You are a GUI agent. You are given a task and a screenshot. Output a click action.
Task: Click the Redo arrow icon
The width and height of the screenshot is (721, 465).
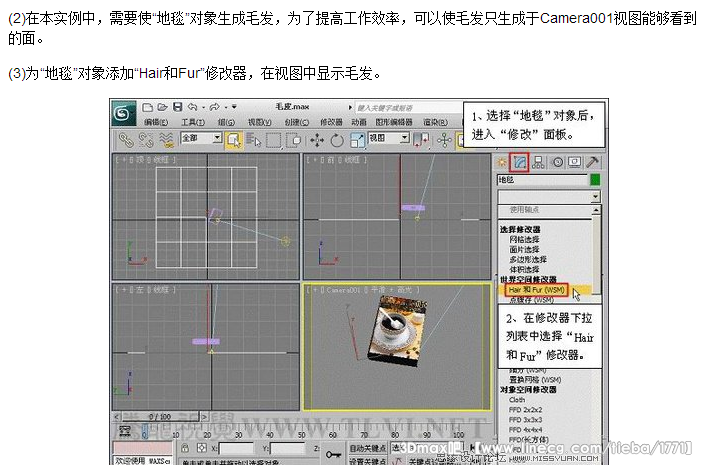(x=214, y=107)
